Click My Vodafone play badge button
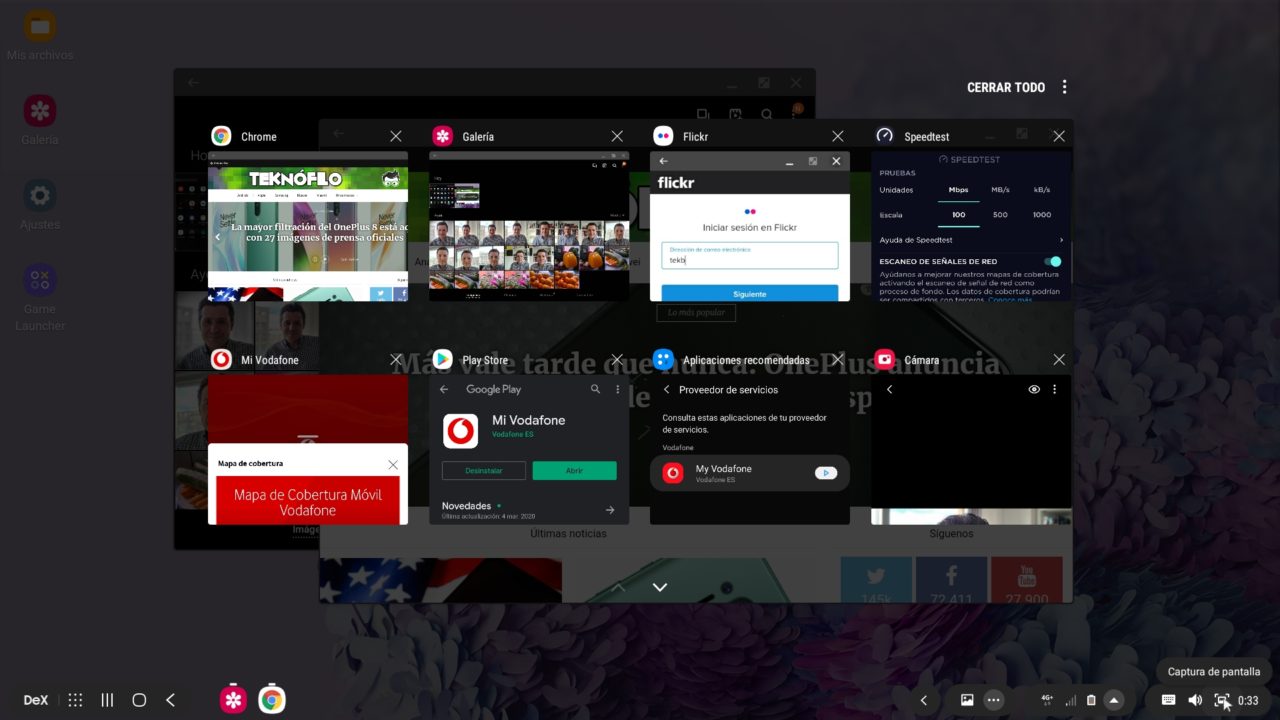 [826, 473]
